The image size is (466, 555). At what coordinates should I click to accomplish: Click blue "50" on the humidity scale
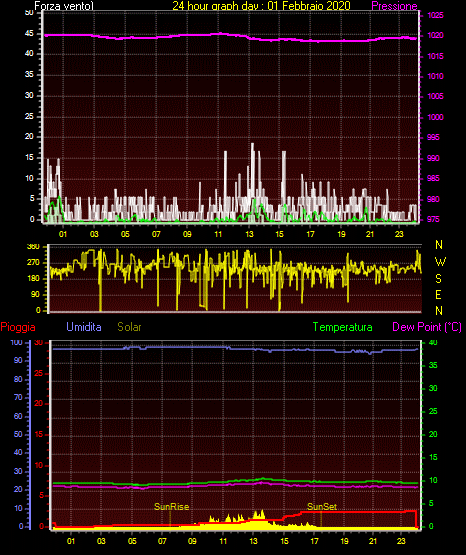[18, 434]
